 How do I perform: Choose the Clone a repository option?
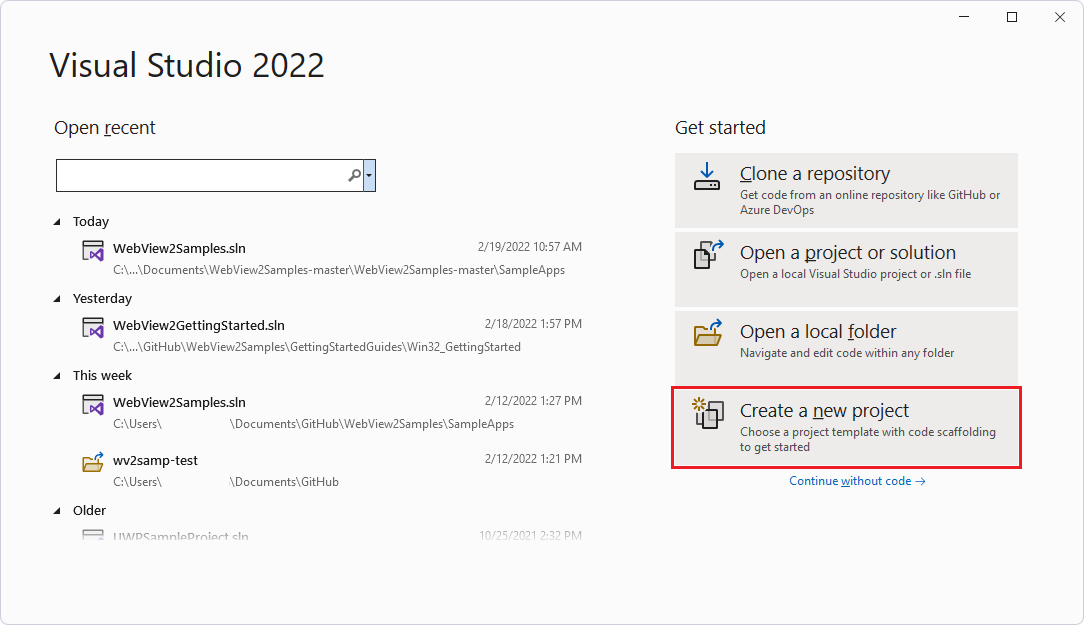tap(846, 190)
